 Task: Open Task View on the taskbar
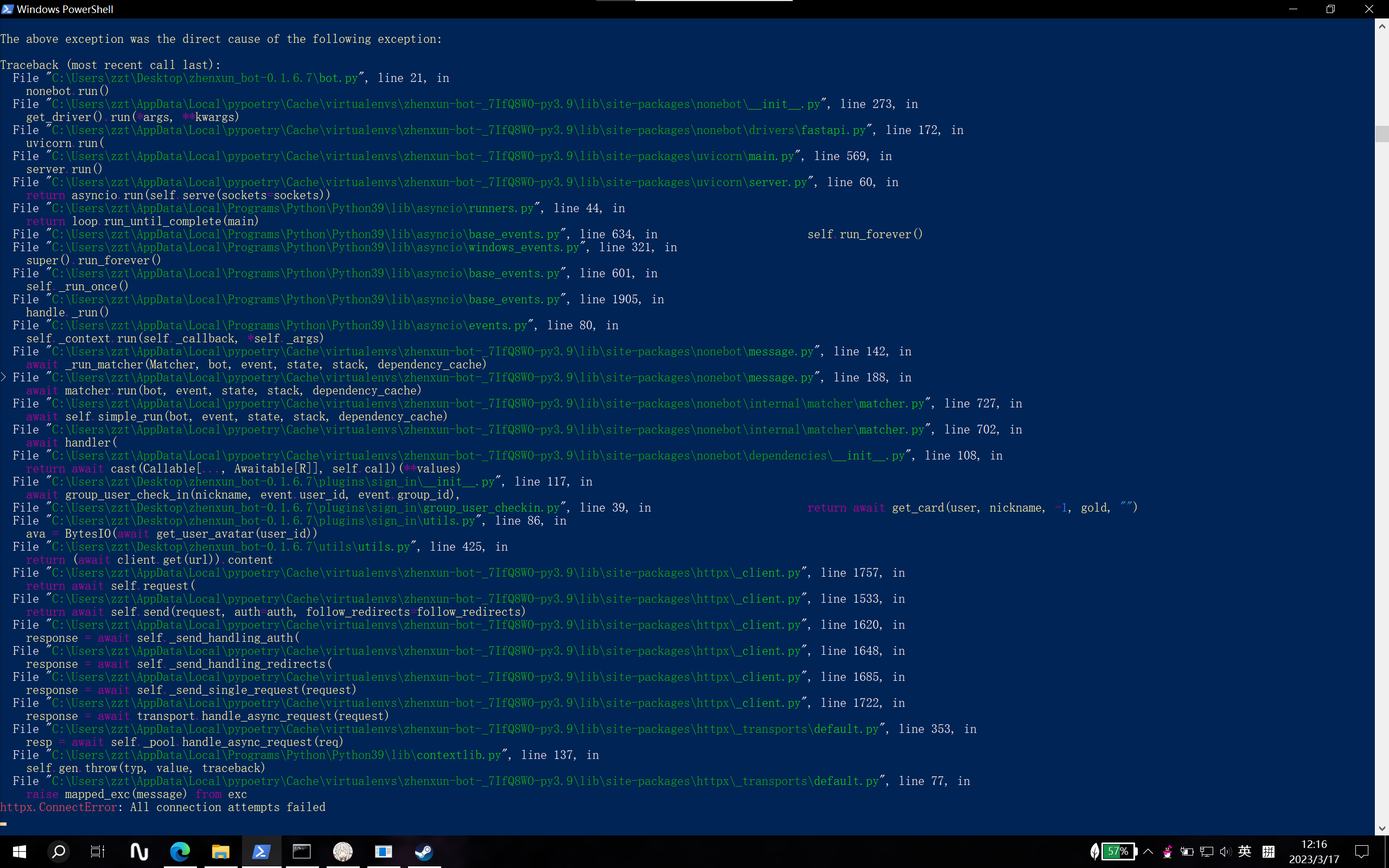pos(98,851)
